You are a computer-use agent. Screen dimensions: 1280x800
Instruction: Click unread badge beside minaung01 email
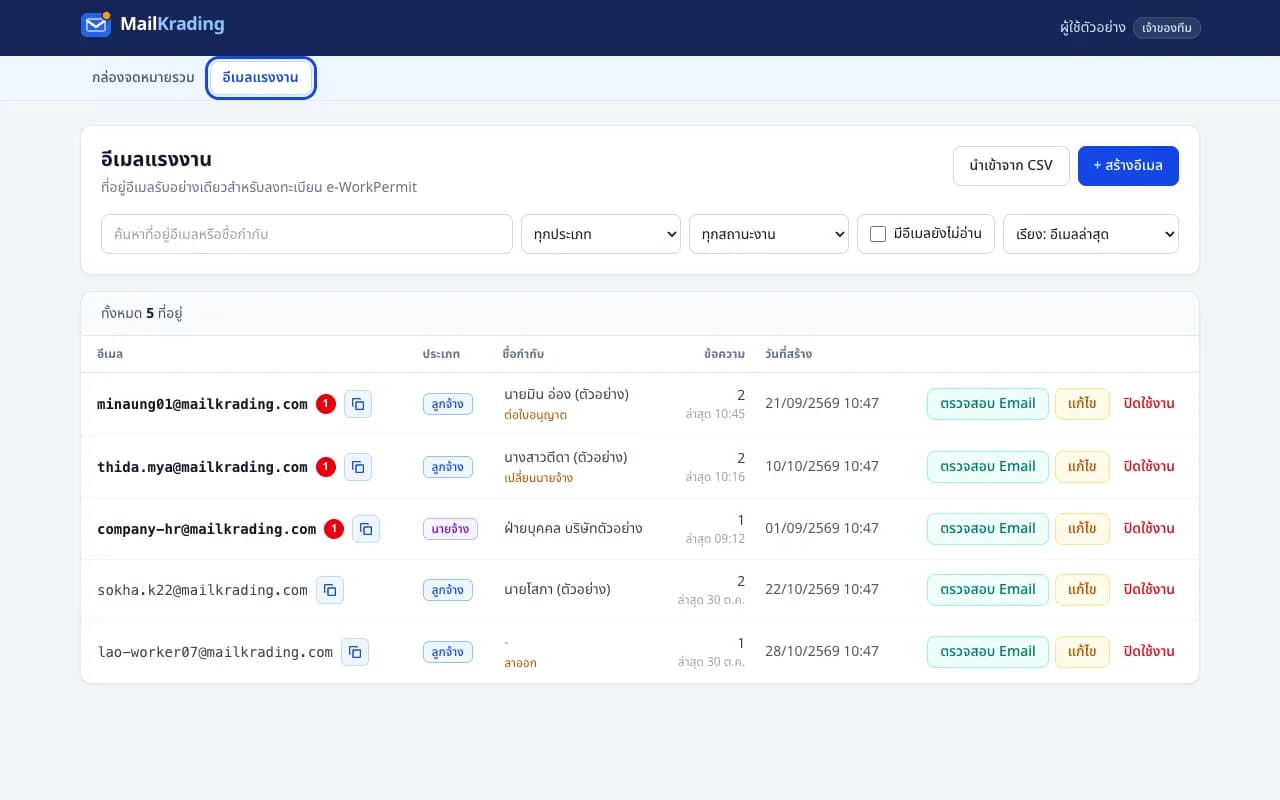coord(326,404)
